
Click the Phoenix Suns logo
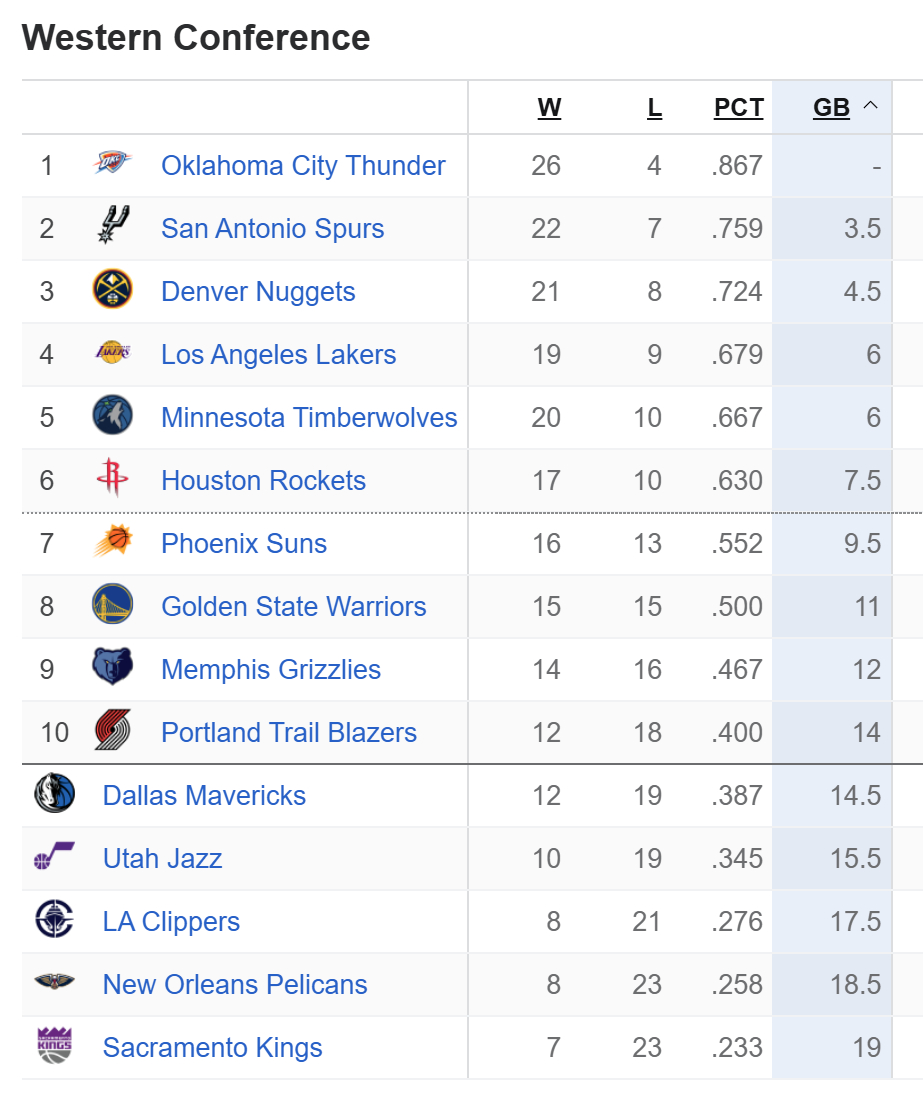pos(112,542)
